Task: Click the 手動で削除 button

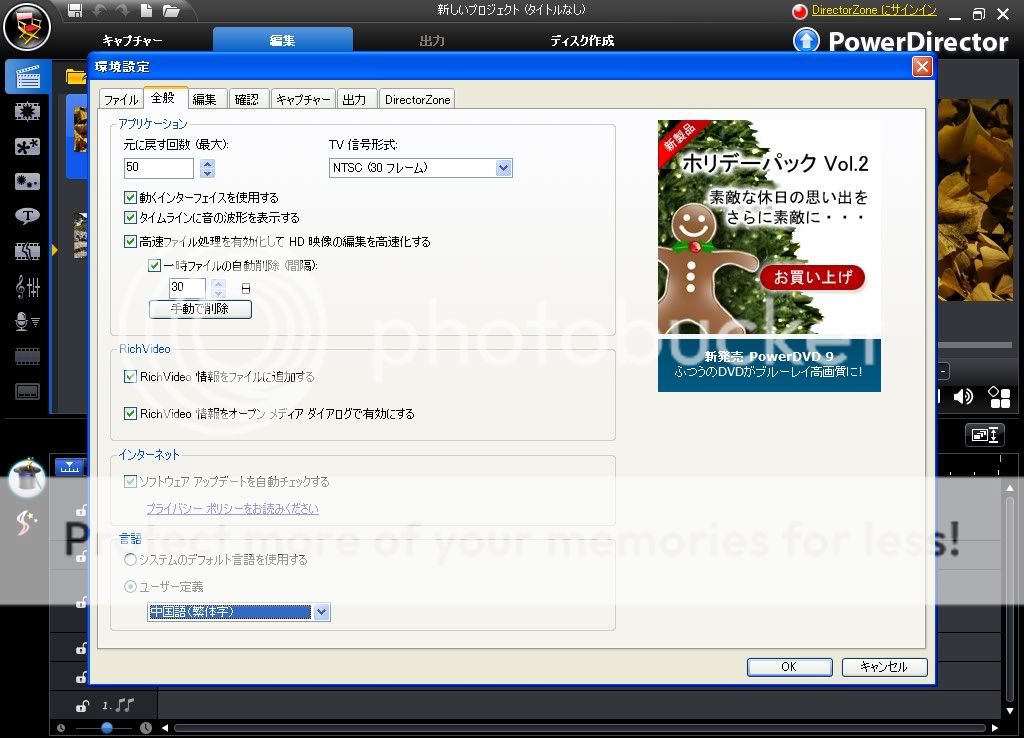Action: [x=200, y=309]
